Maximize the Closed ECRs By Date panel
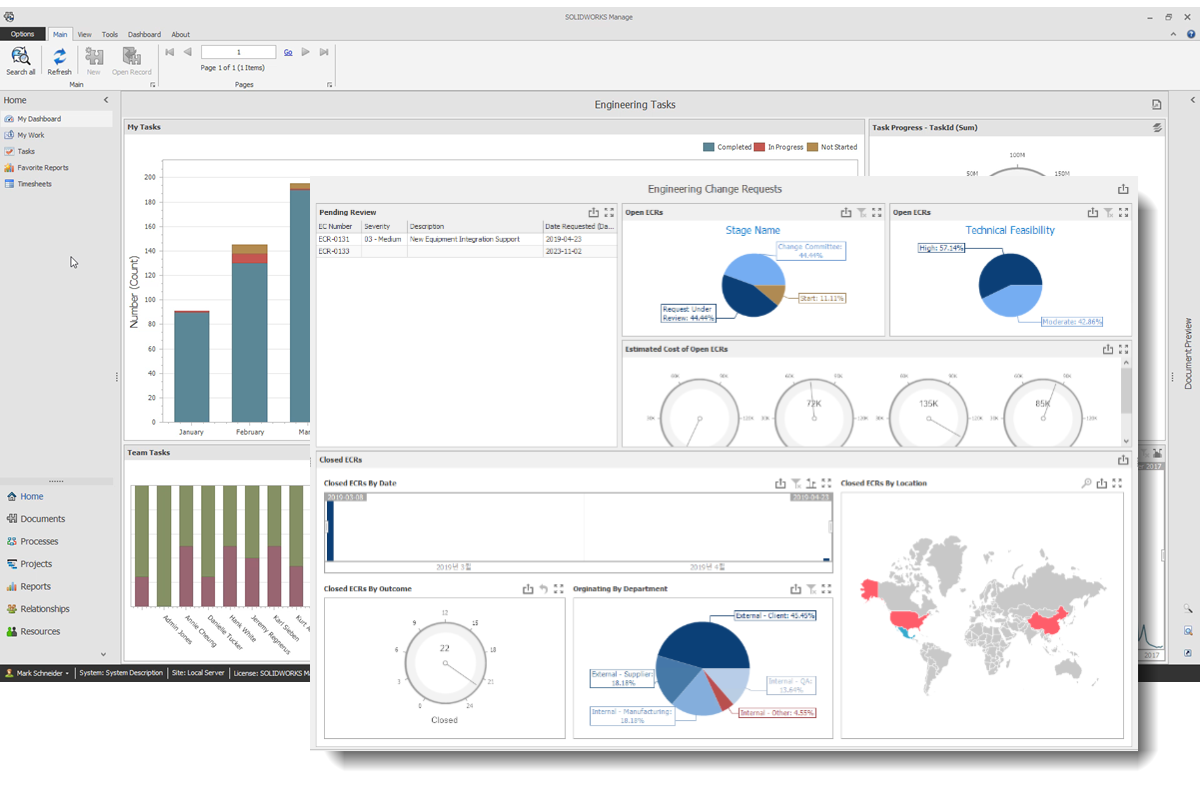1200x800 pixels. (x=826, y=483)
